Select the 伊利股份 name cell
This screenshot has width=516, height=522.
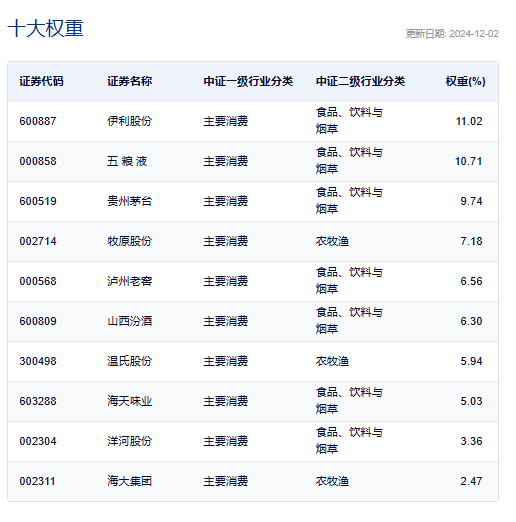[129, 121]
